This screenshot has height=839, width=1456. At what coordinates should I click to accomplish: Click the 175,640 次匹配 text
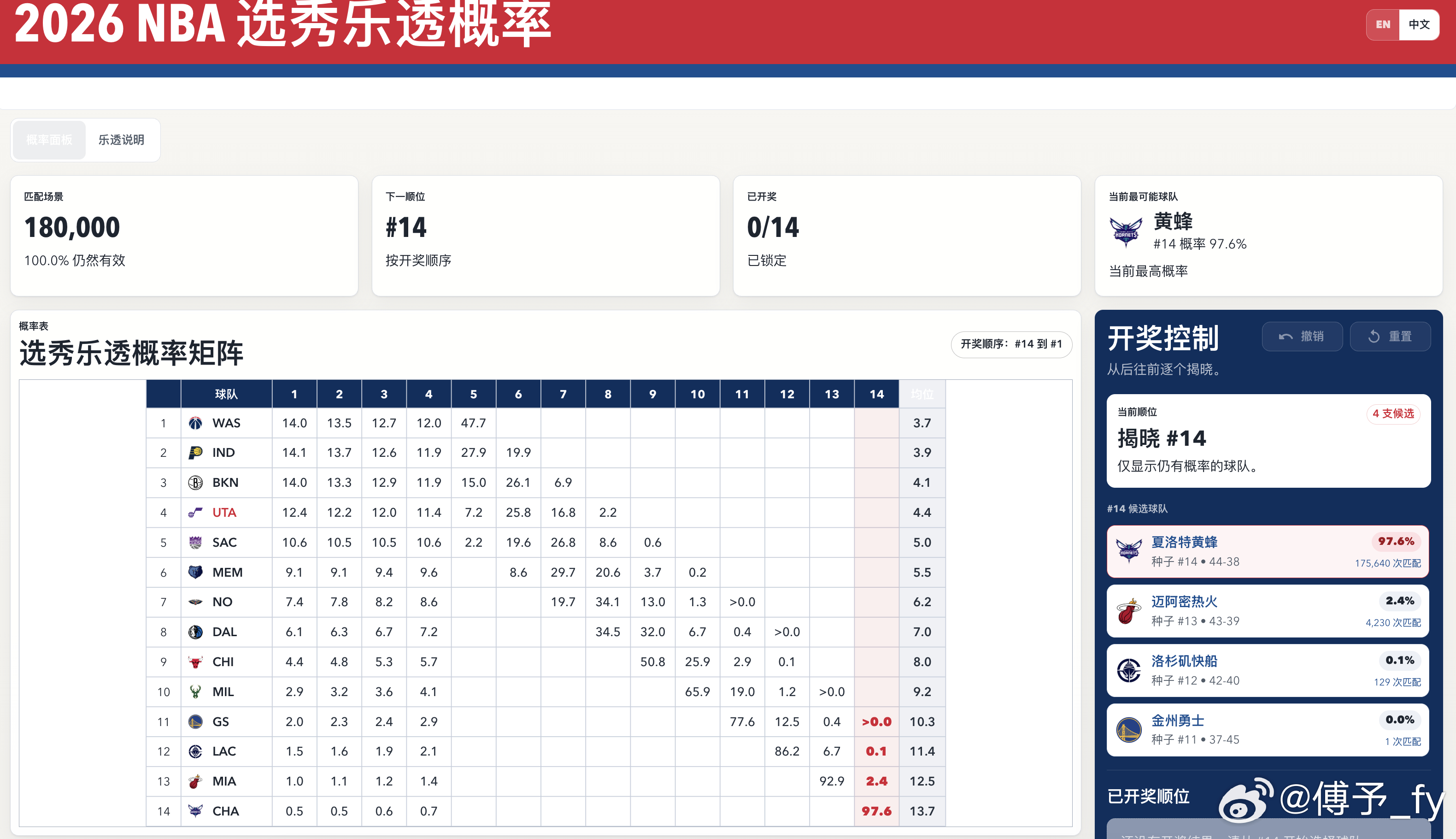1387,563
